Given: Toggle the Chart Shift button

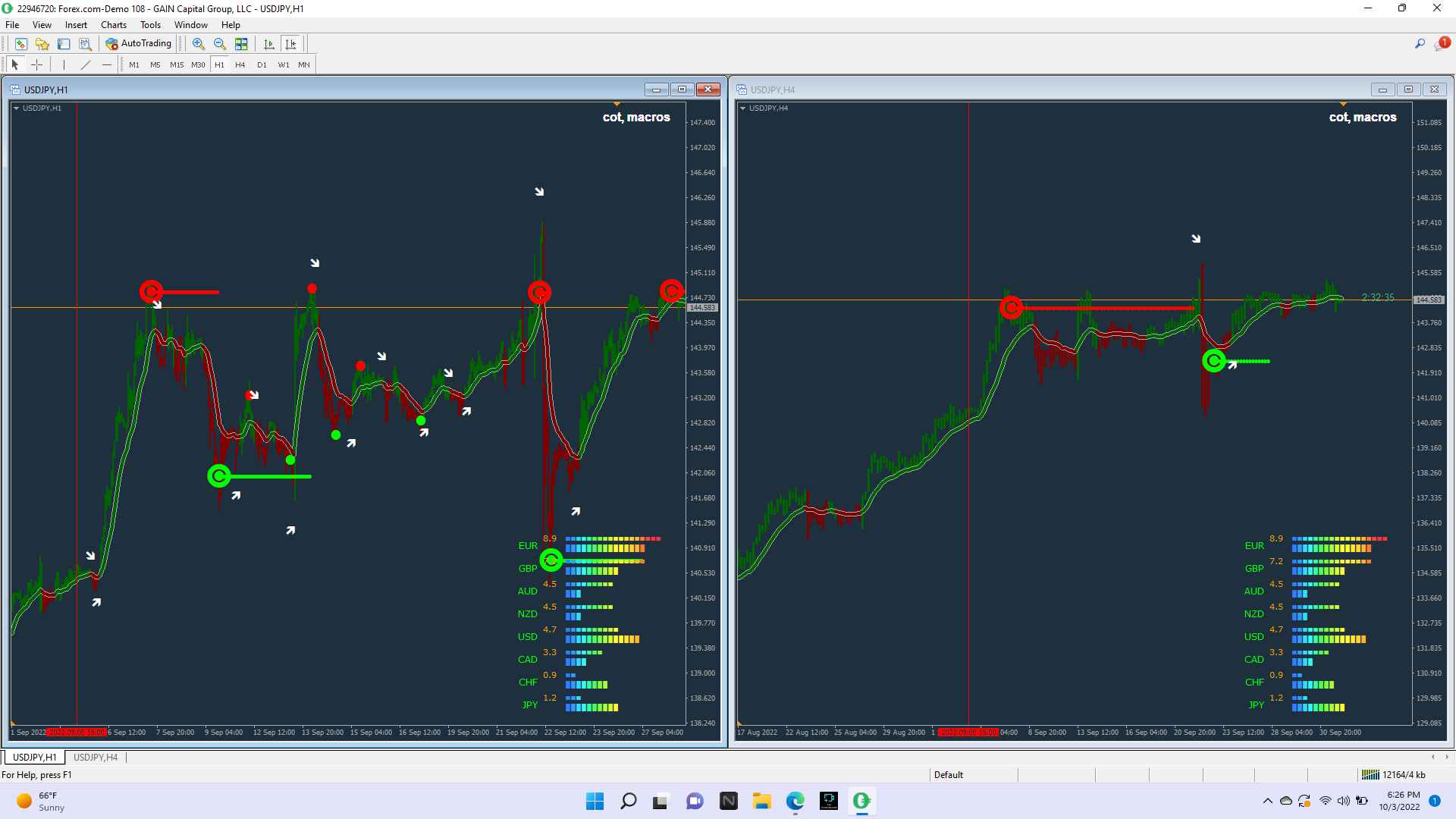Looking at the screenshot, I should pos(290,44).
